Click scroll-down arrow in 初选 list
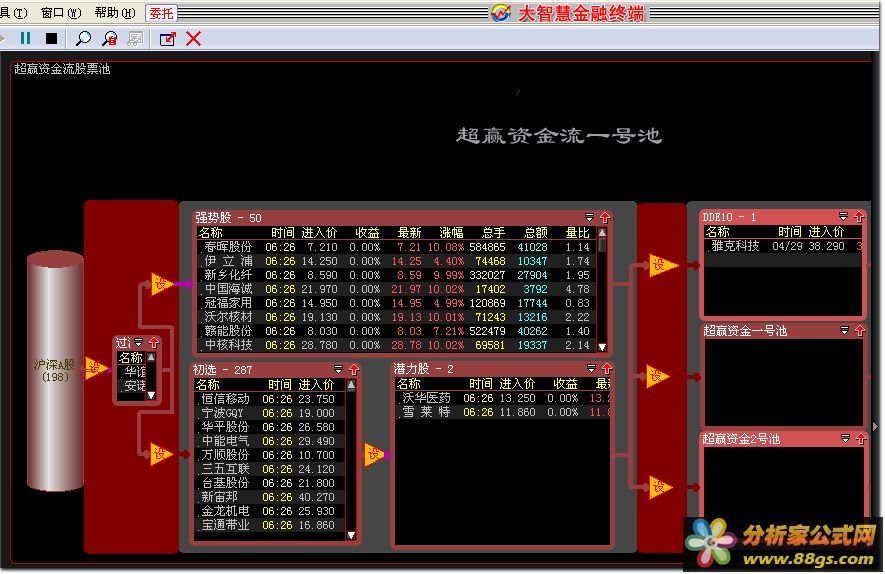Viewport: 885px width, 574px height. click(x=351, y=534)
